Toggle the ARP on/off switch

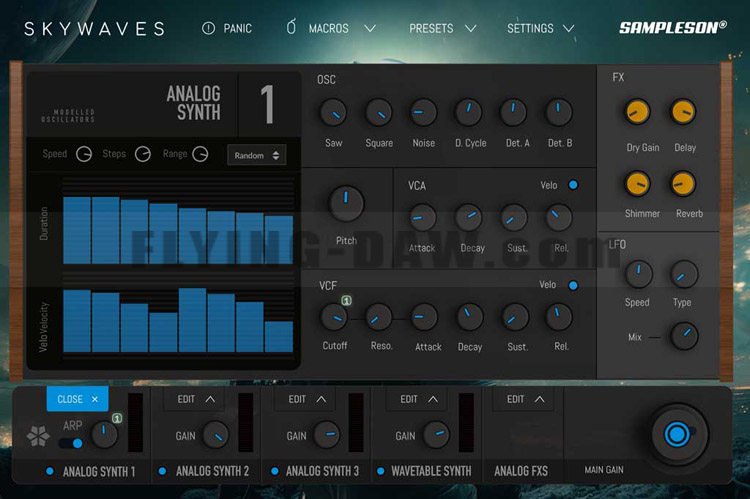coord(70,443)
